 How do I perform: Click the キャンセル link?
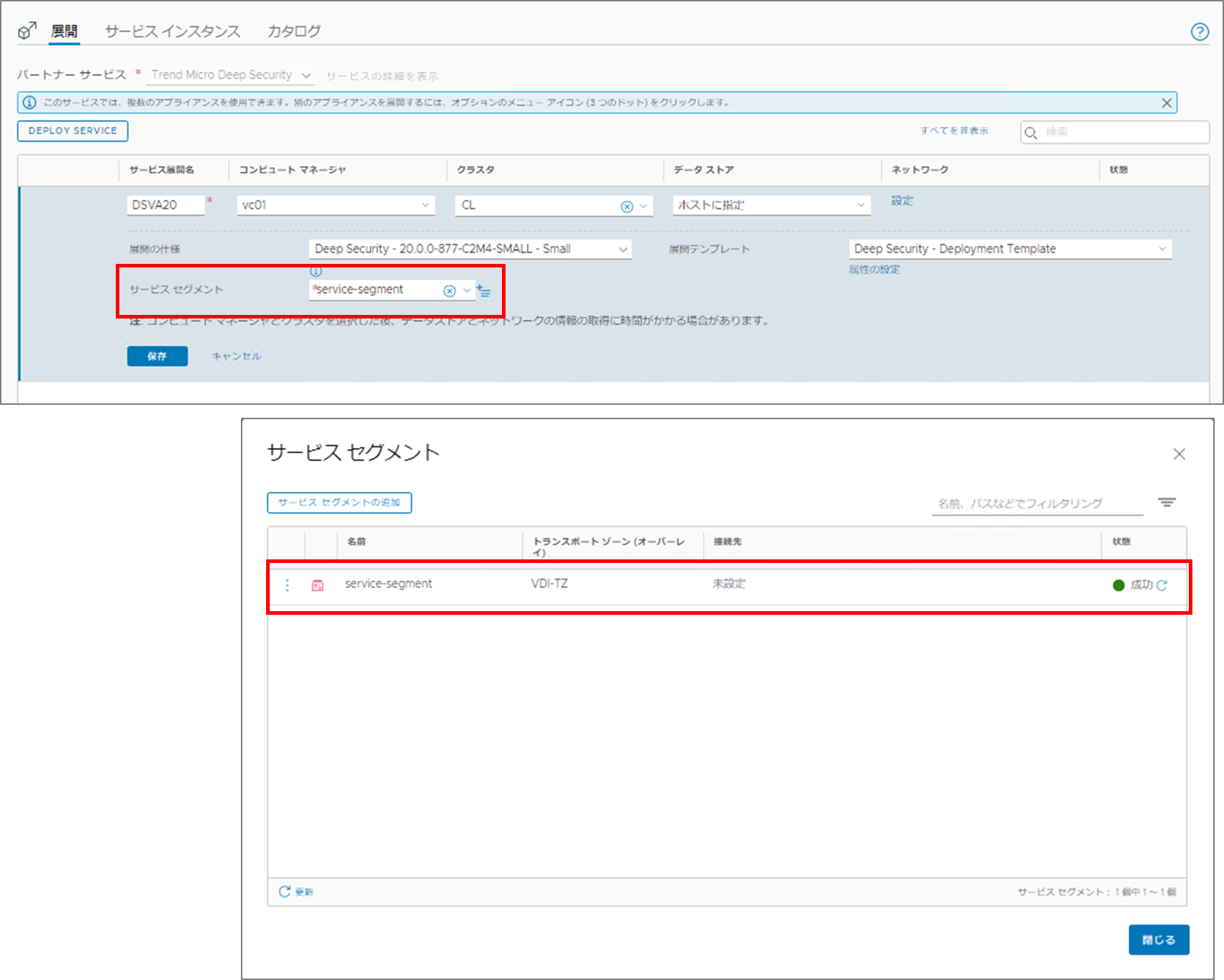[237, 356]
